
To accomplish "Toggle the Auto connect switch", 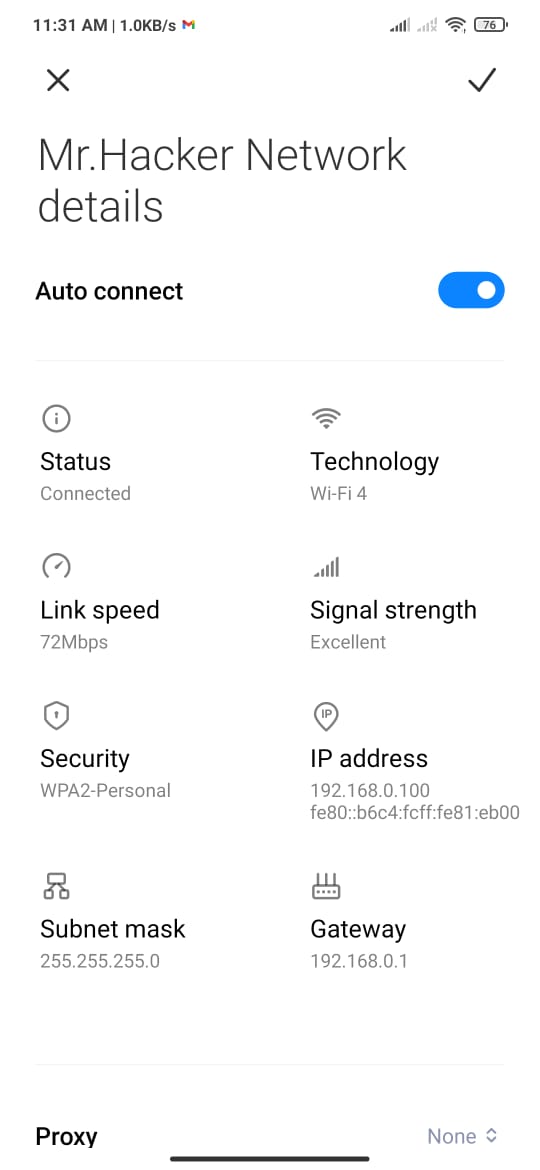I will click(471, 290).
